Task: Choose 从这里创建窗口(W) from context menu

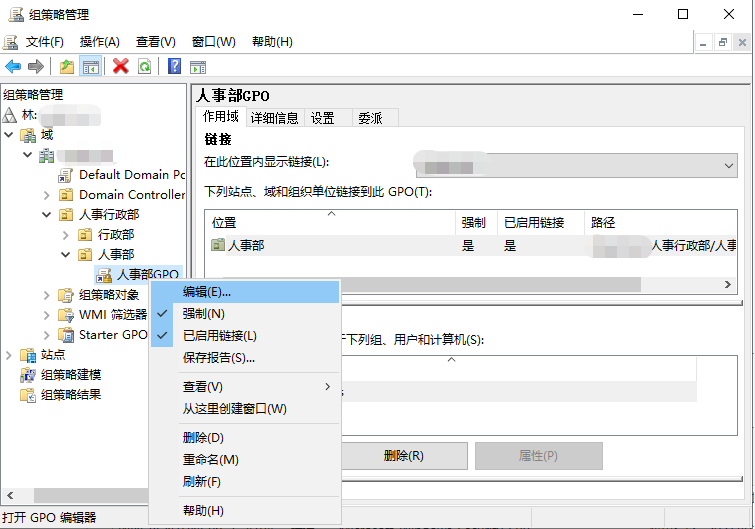Action: pyautogui.click(x=245, y=409)
